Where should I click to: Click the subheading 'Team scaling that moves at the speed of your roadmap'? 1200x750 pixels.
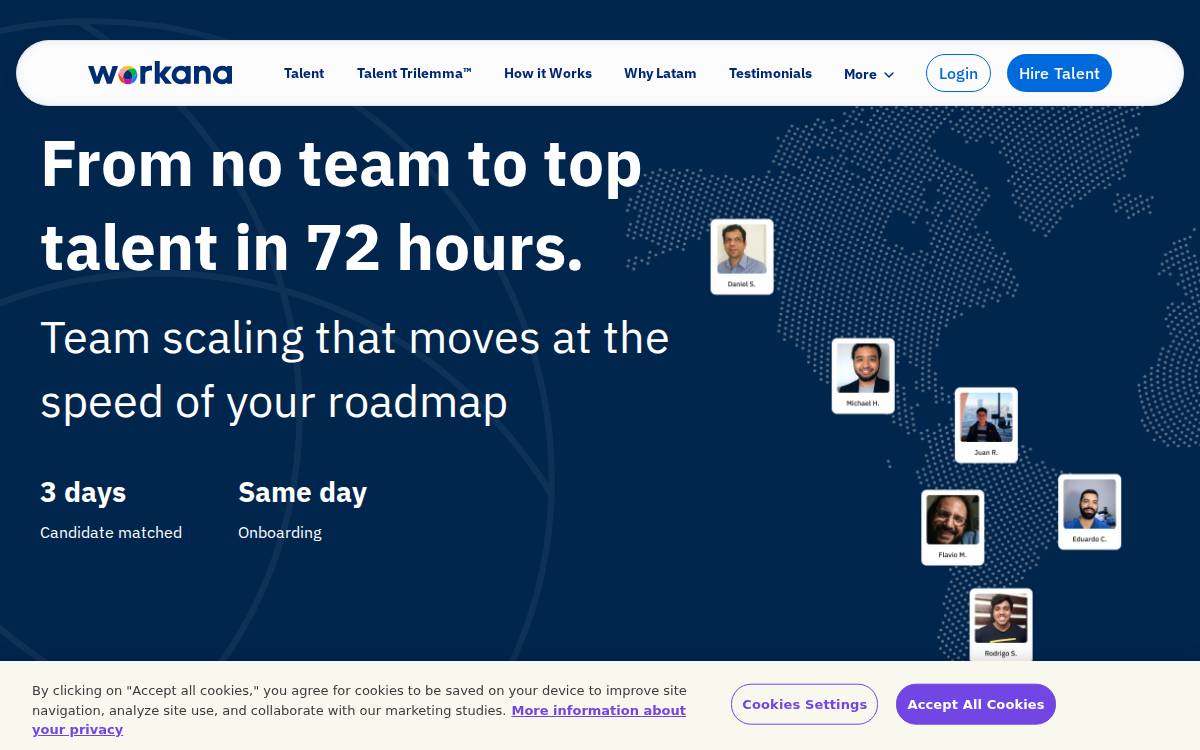(355, 370)
